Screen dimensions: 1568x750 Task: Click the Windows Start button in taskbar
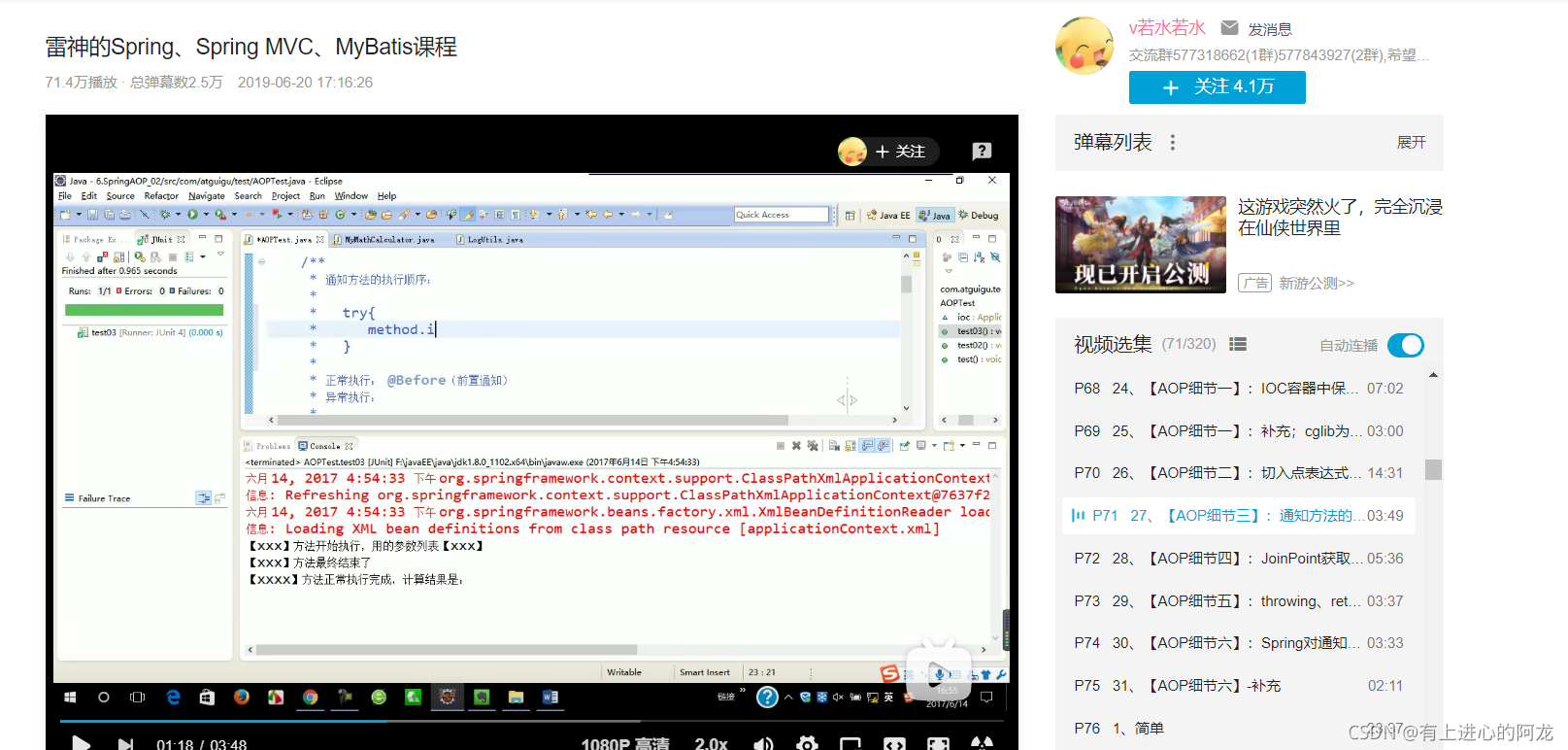[x=70, y=698]
